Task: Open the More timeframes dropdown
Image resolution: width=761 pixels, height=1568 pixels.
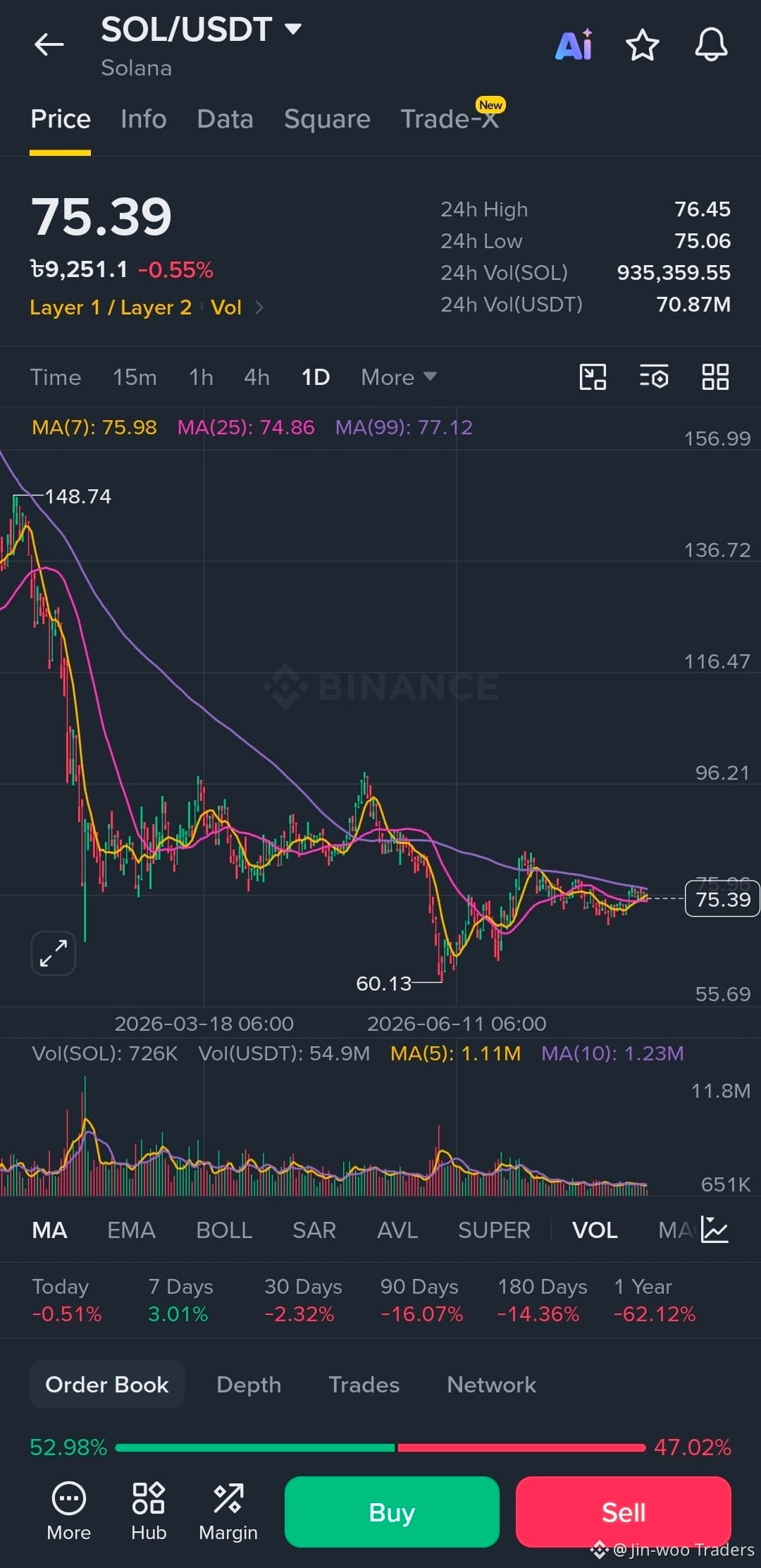Action: pyautogui.click(x=399, y=377)
